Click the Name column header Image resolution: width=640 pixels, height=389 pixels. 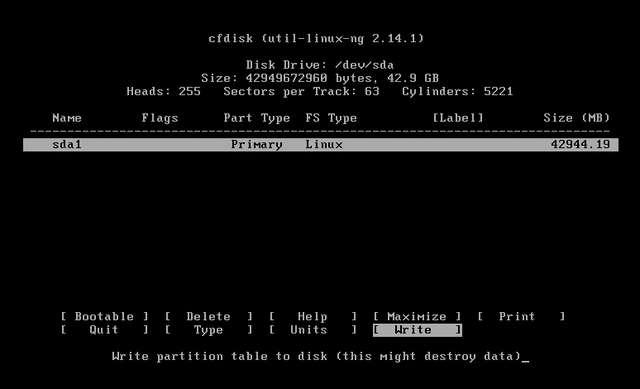click(67, 118)
